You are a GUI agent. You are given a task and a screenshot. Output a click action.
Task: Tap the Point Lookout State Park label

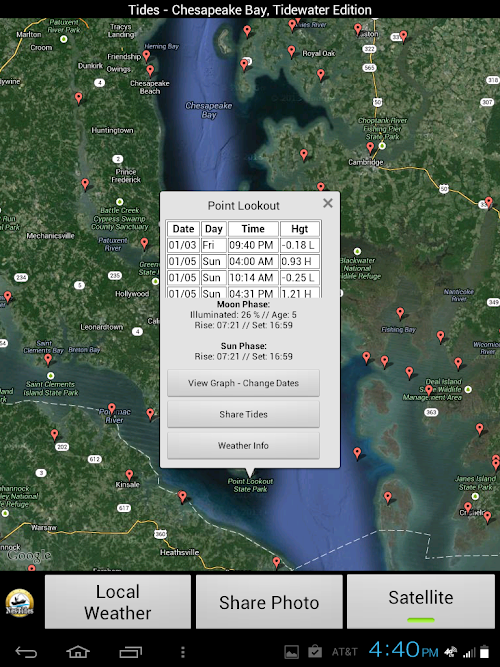pos(250,485)
